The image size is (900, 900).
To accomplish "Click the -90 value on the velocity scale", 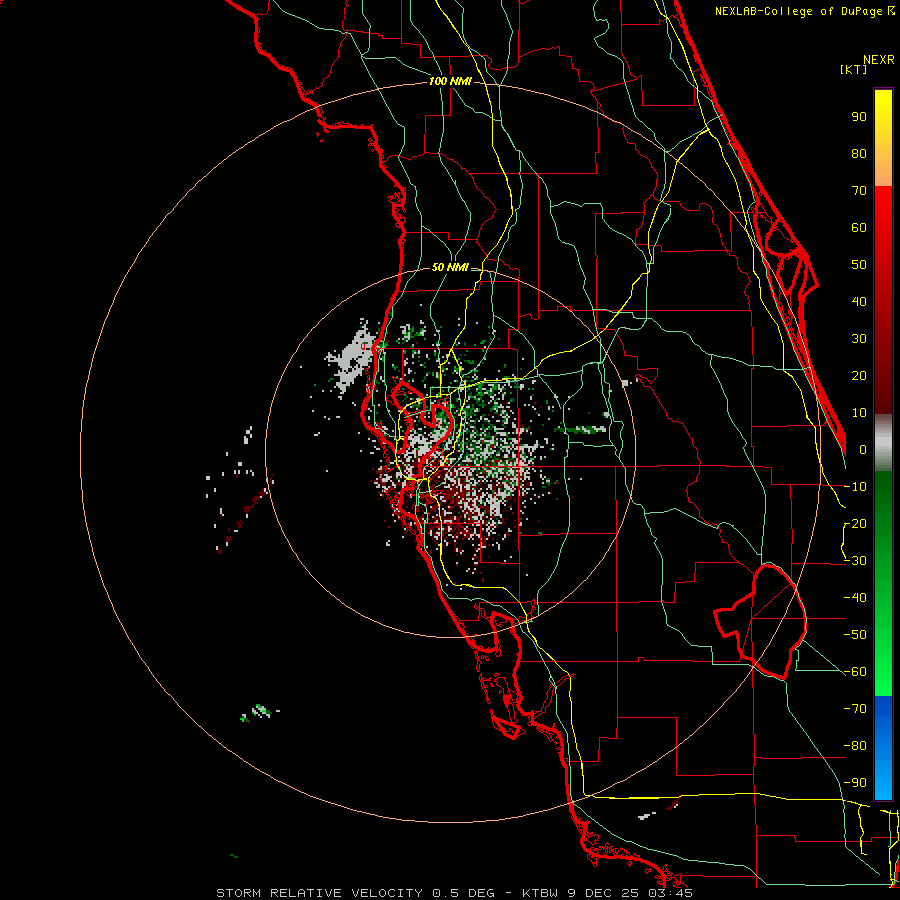I will click(855, 783).
